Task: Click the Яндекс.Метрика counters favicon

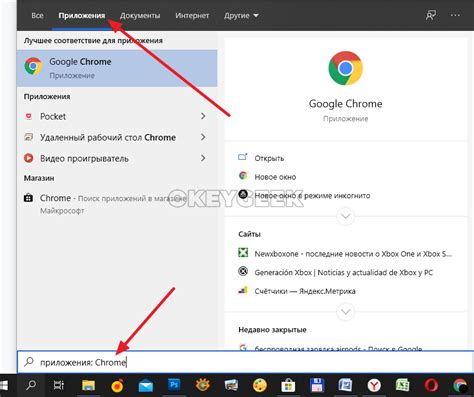Action: click(x=243, y=290)
